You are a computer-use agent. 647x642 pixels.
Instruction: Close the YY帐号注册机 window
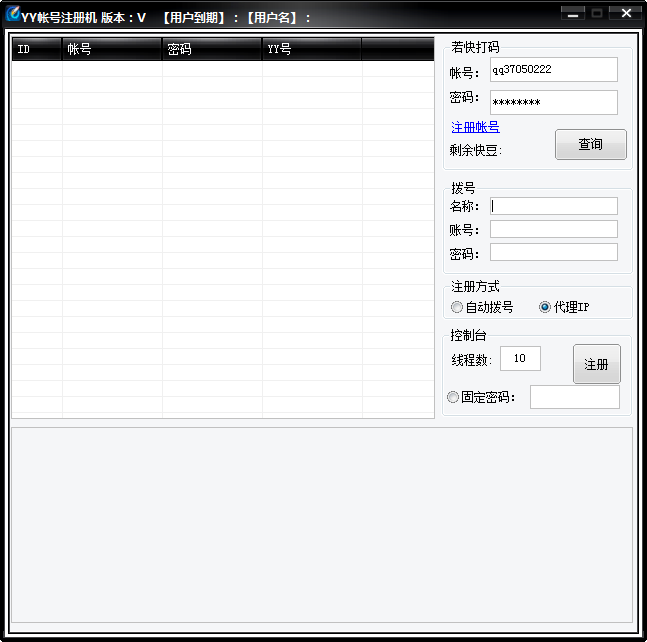pos(626,13)
